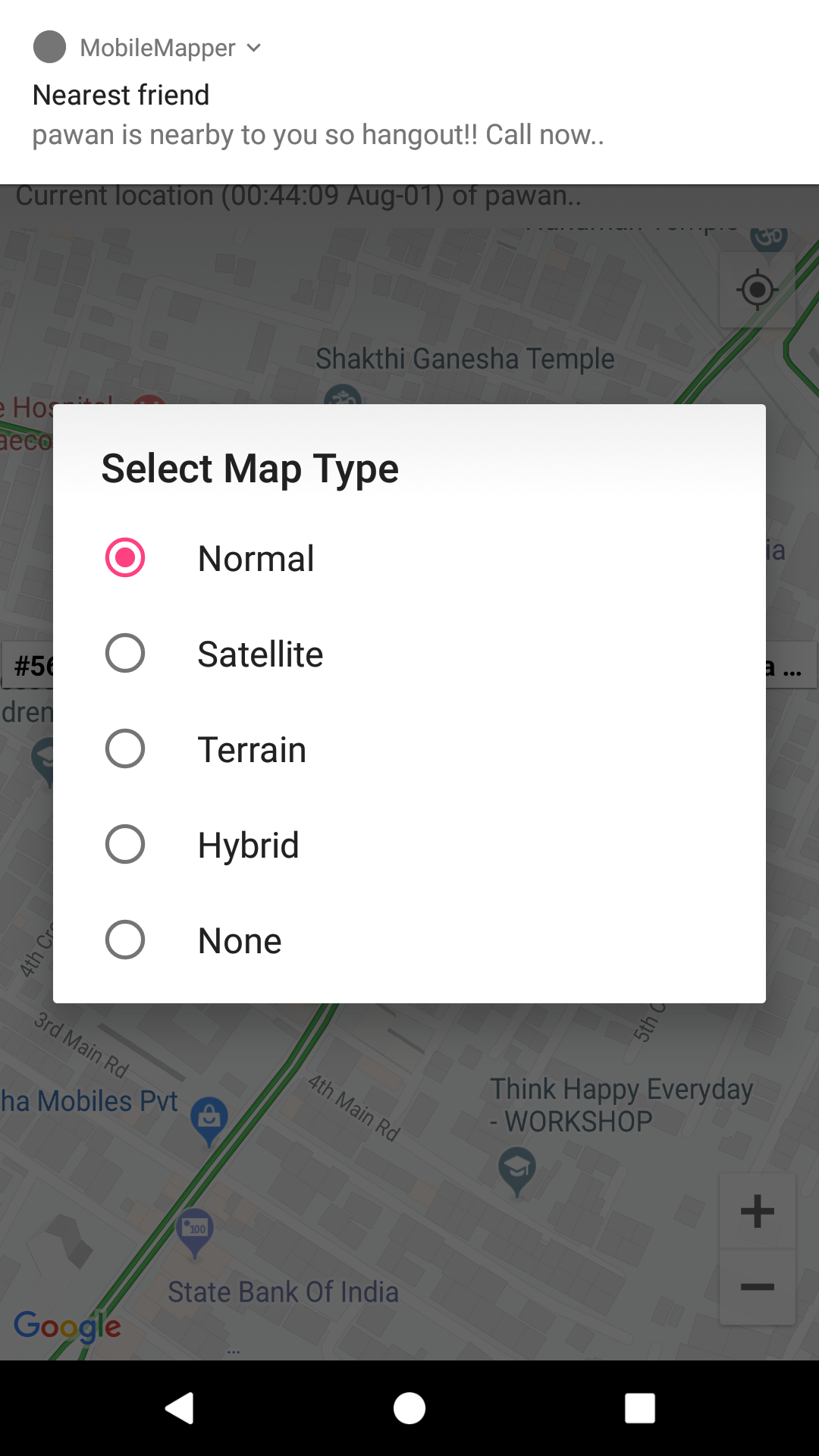Tap the my-location crosshair icon
Viewport: 819px width, 1456px height.
coord(756,290)
